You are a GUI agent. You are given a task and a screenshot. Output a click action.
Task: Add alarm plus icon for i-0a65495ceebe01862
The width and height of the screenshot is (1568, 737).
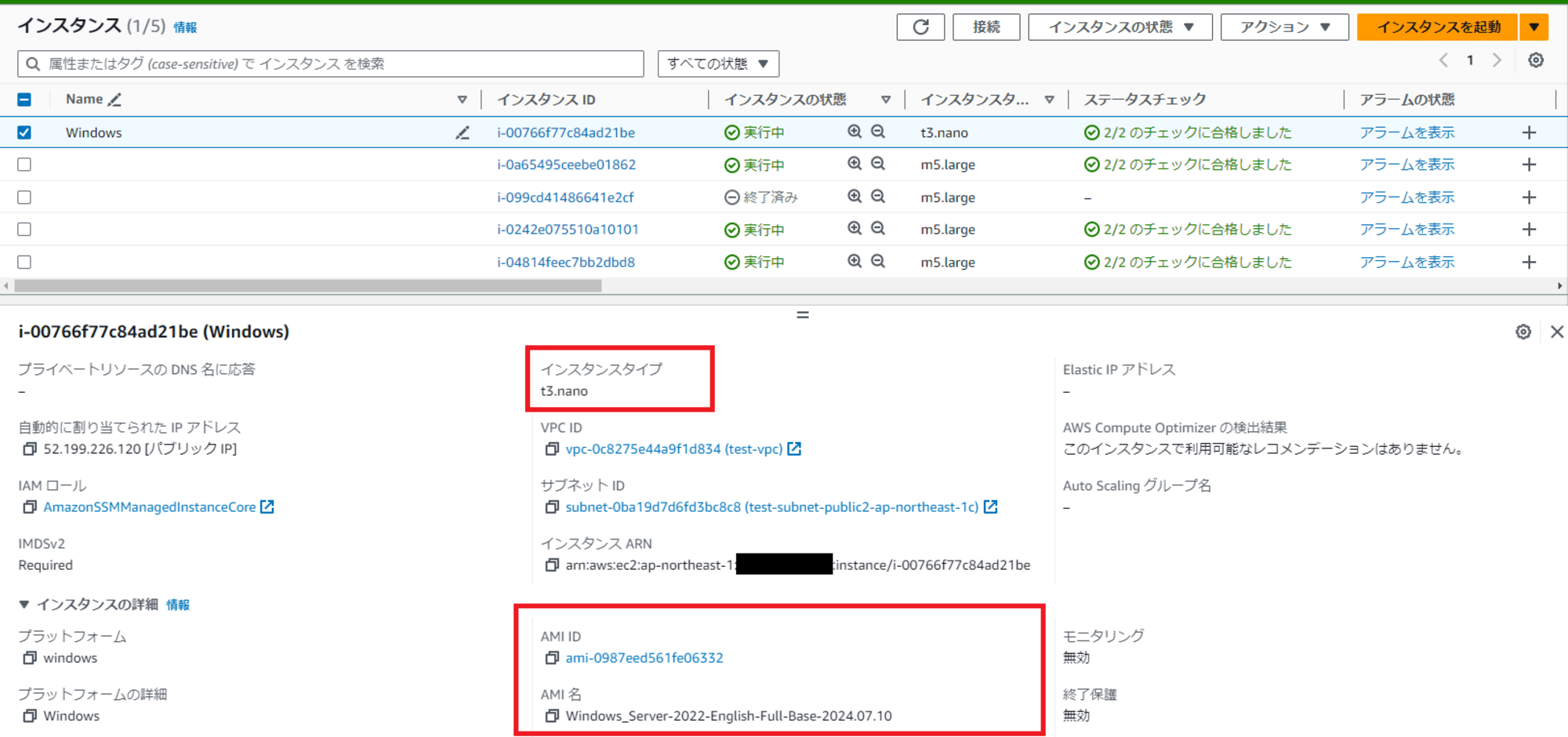click(x=1529, y=165)
